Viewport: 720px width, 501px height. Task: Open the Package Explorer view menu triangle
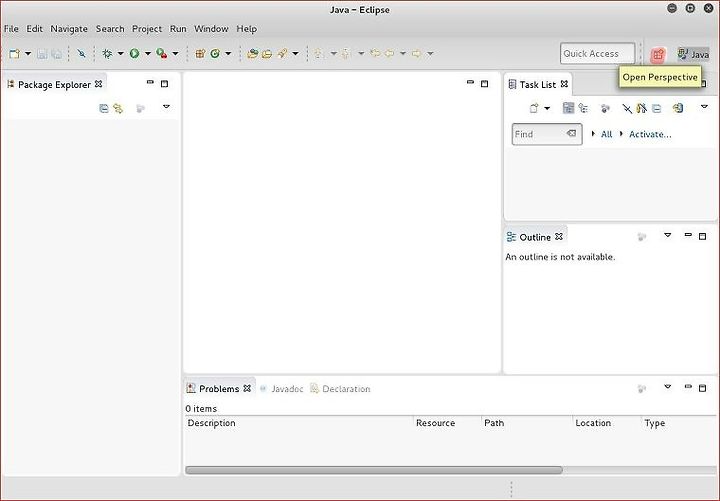tap(166, 107)
